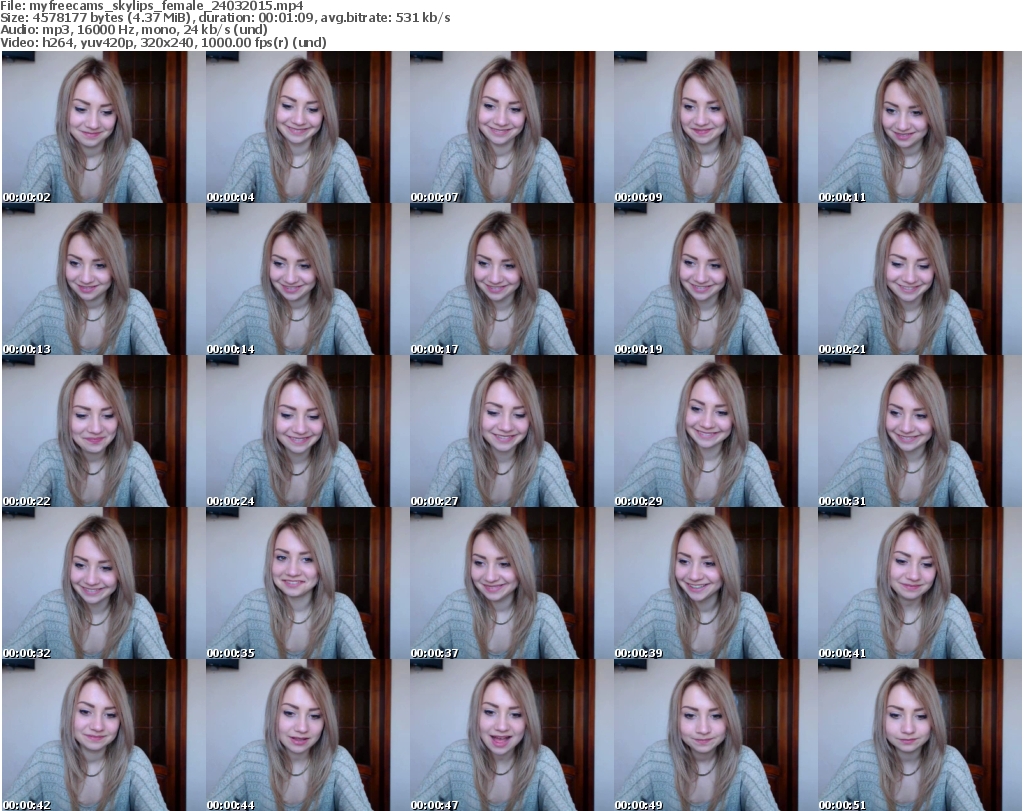The image size is (1024, 811).
Task: Click the thumbnail frame stamped 00:00:02
Action: [x=103, y=127]
